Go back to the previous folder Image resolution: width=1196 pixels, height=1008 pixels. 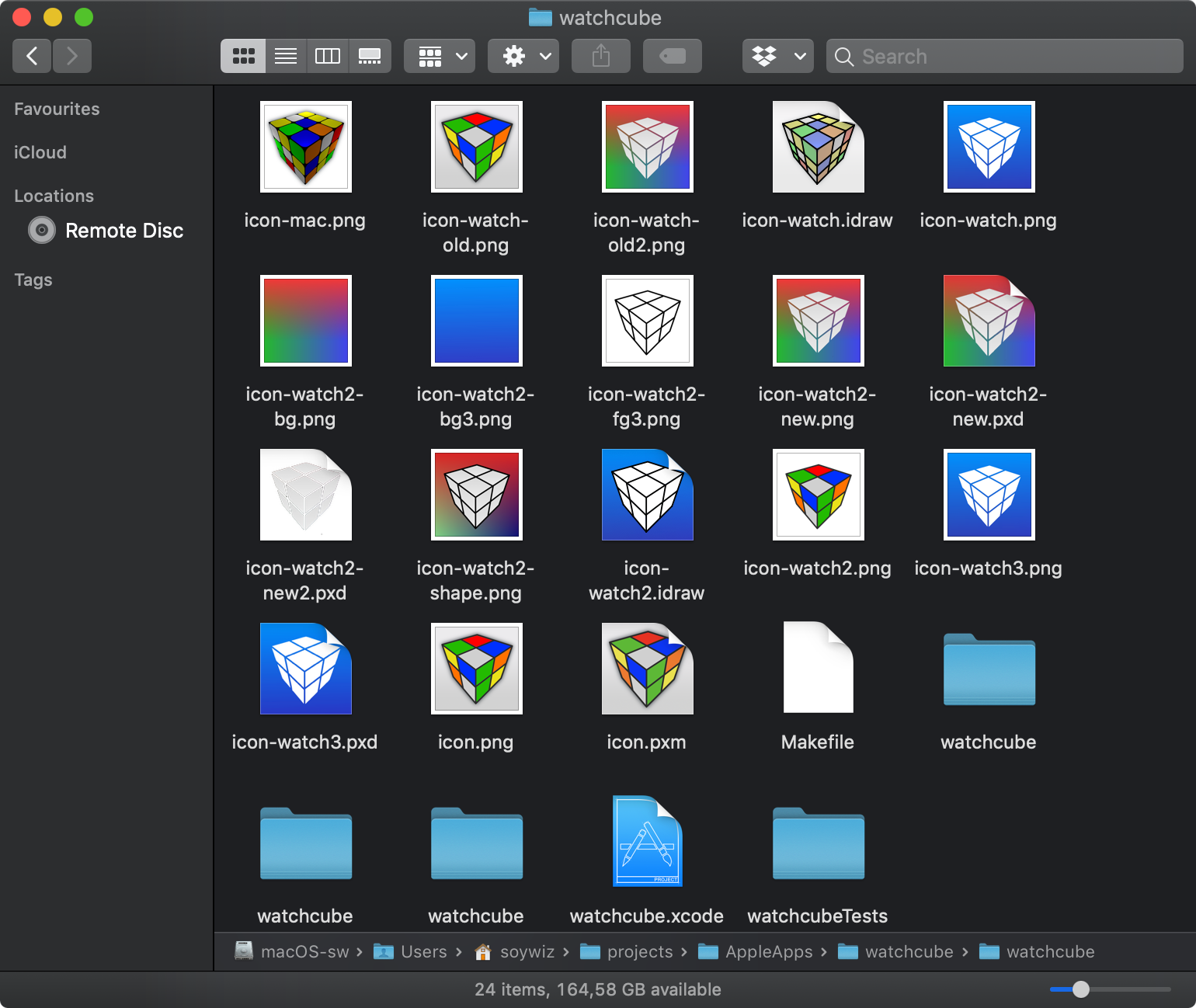pos(32,56)
